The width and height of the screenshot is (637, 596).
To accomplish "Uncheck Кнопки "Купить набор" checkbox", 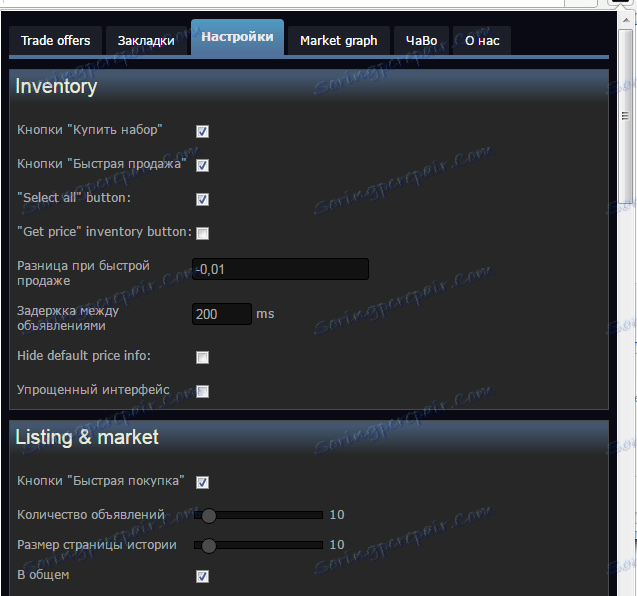I will 202,131.
